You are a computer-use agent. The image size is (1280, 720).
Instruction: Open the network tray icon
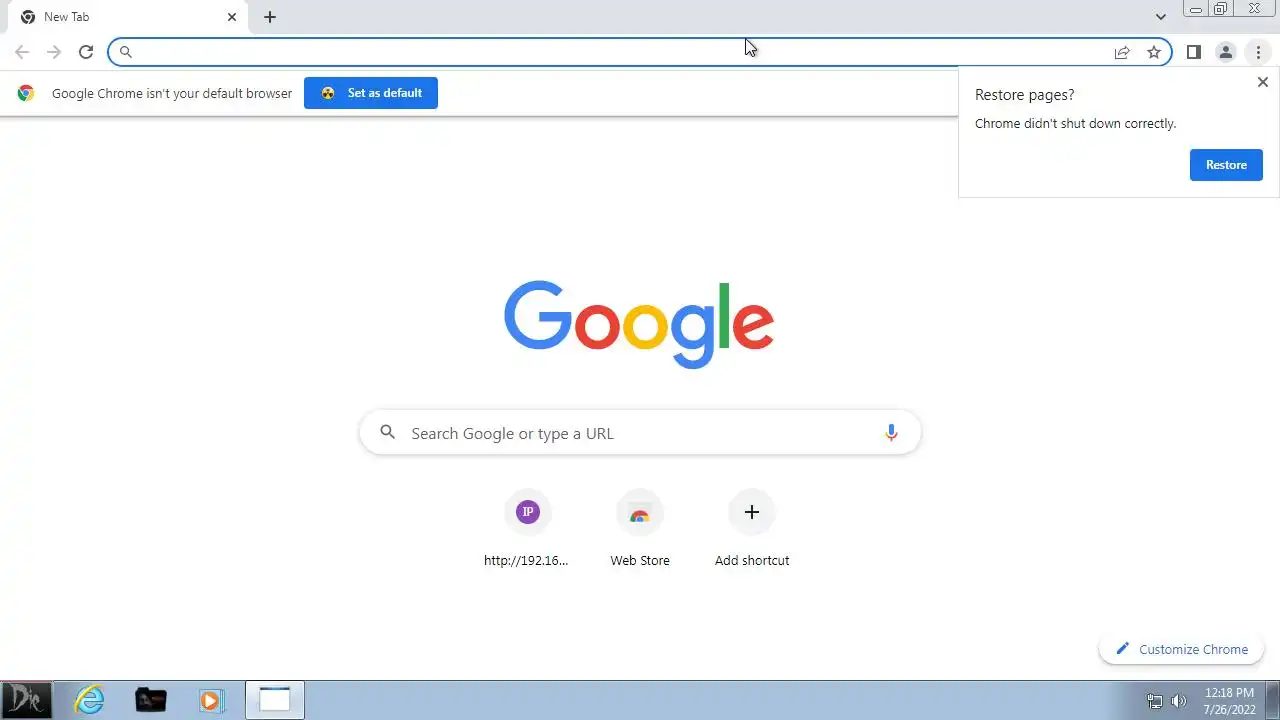click(x=1155, y=701)
